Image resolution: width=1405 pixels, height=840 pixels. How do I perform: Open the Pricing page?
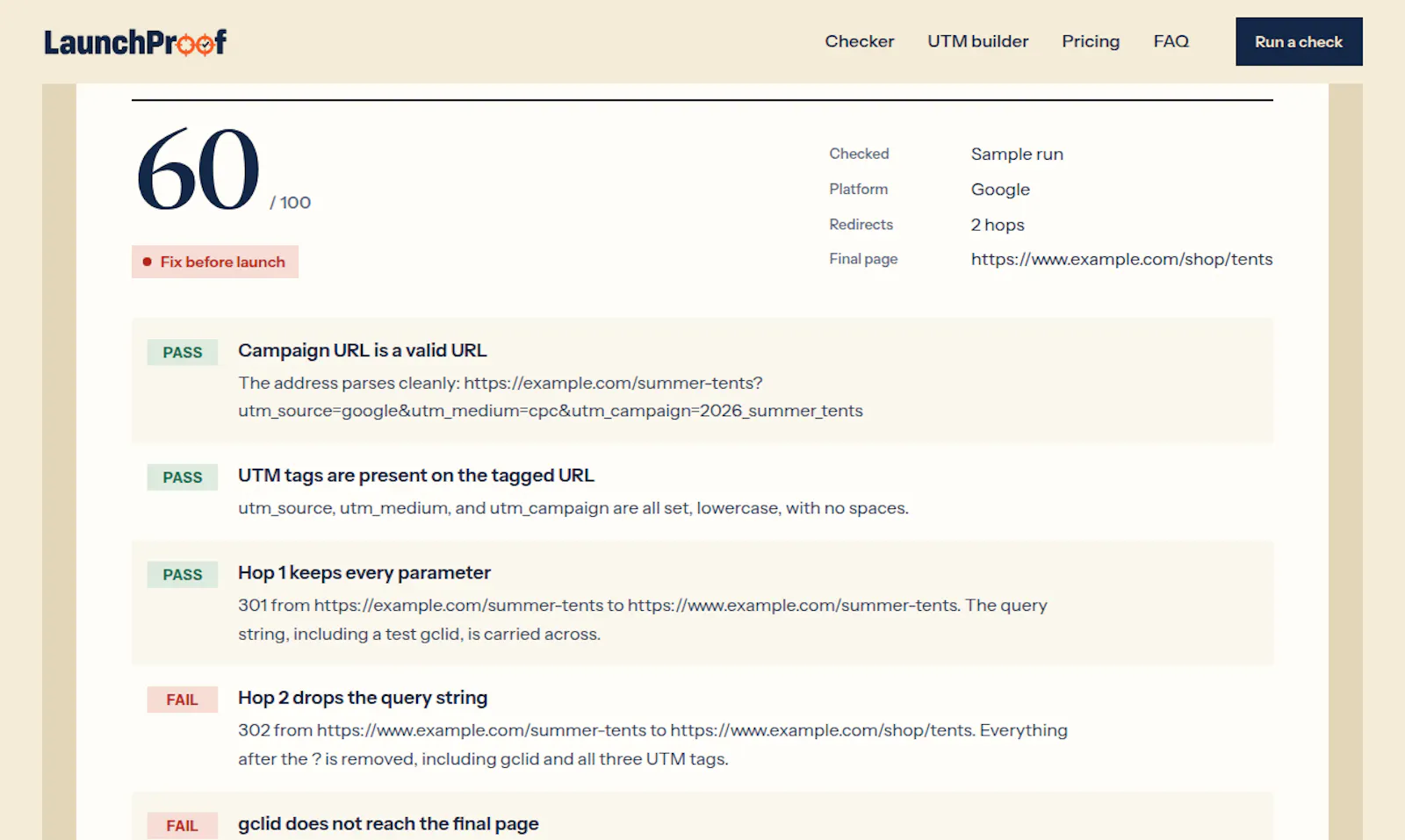[x=1091, y=41]
